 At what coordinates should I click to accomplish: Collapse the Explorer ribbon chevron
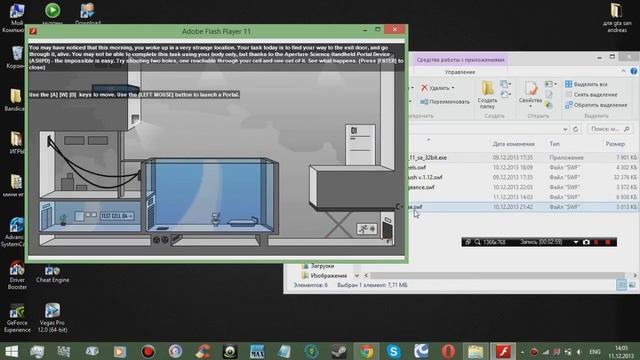click(x=623, y=71)
